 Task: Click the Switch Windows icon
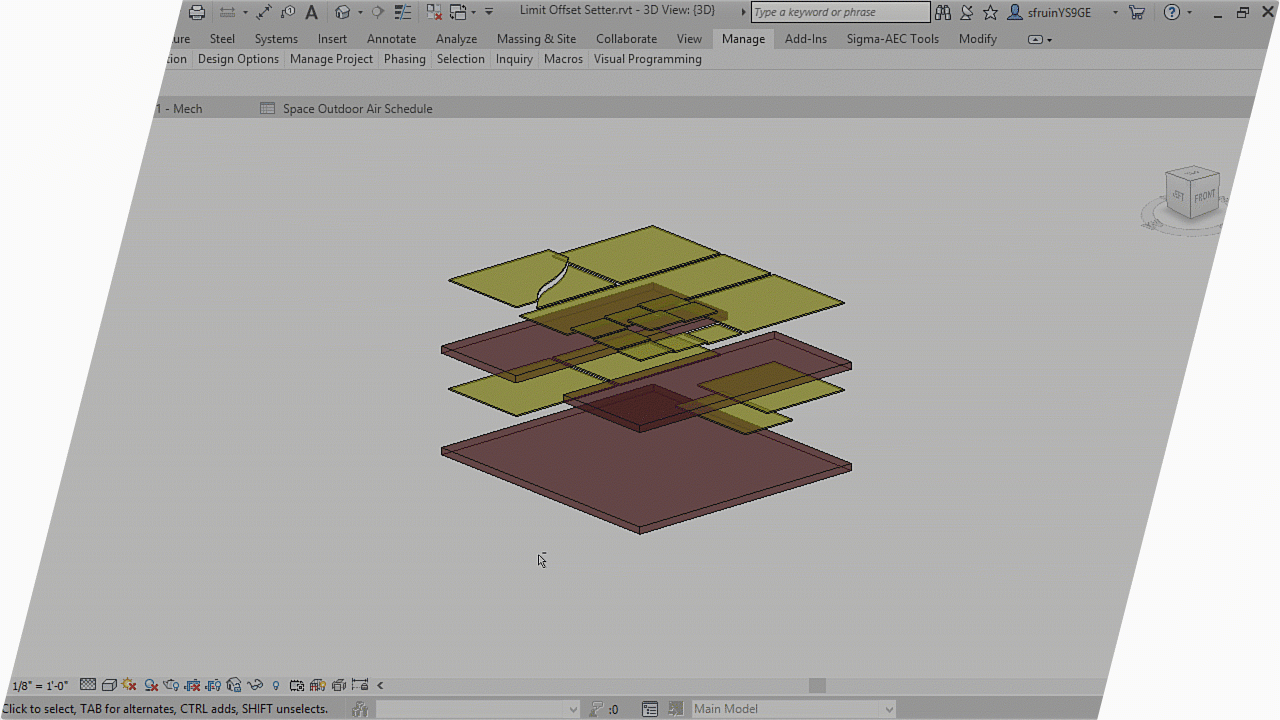point(458,12)
